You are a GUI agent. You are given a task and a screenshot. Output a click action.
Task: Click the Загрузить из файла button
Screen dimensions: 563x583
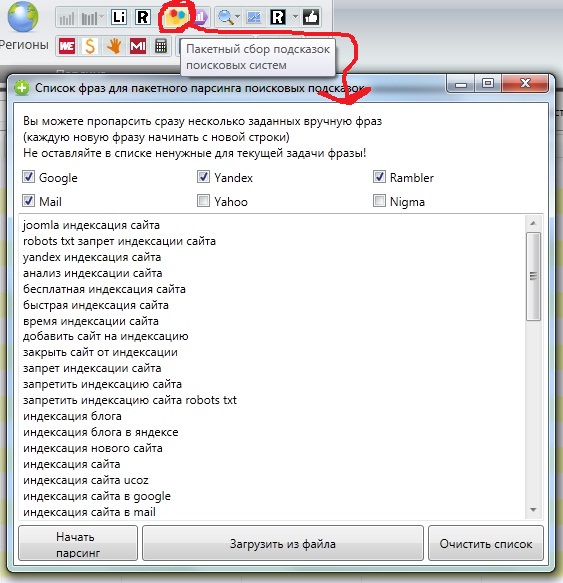[x=283, y=543]
